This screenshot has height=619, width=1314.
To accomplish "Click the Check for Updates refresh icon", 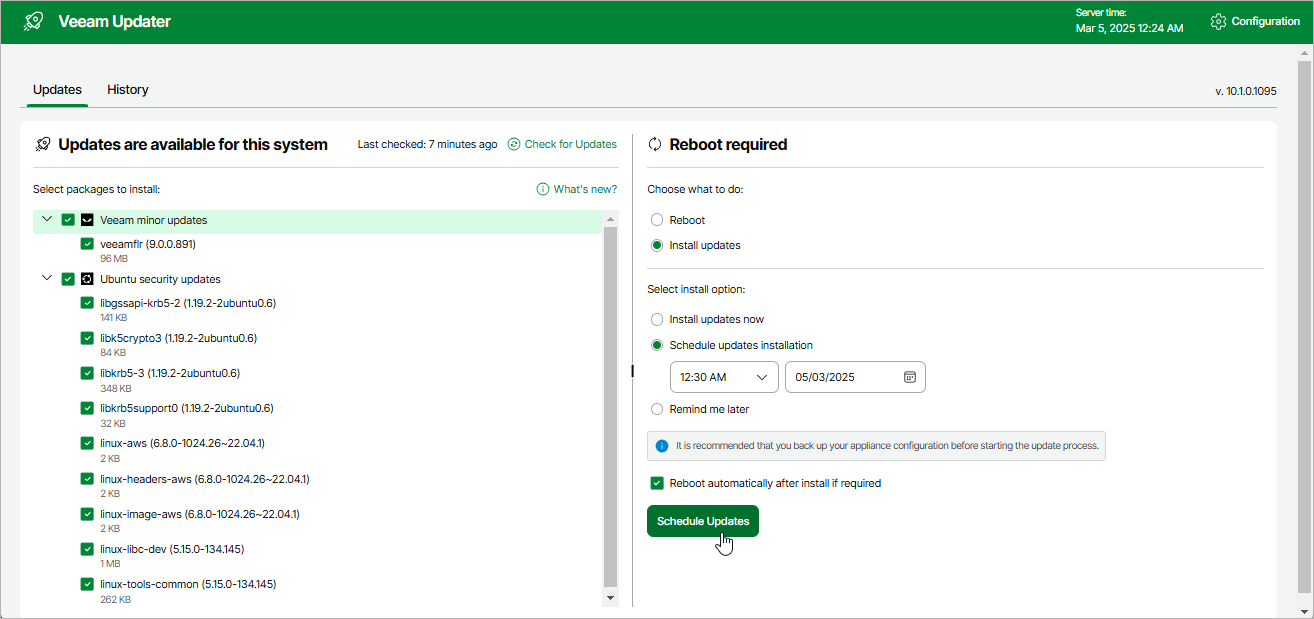I will 514,144.
